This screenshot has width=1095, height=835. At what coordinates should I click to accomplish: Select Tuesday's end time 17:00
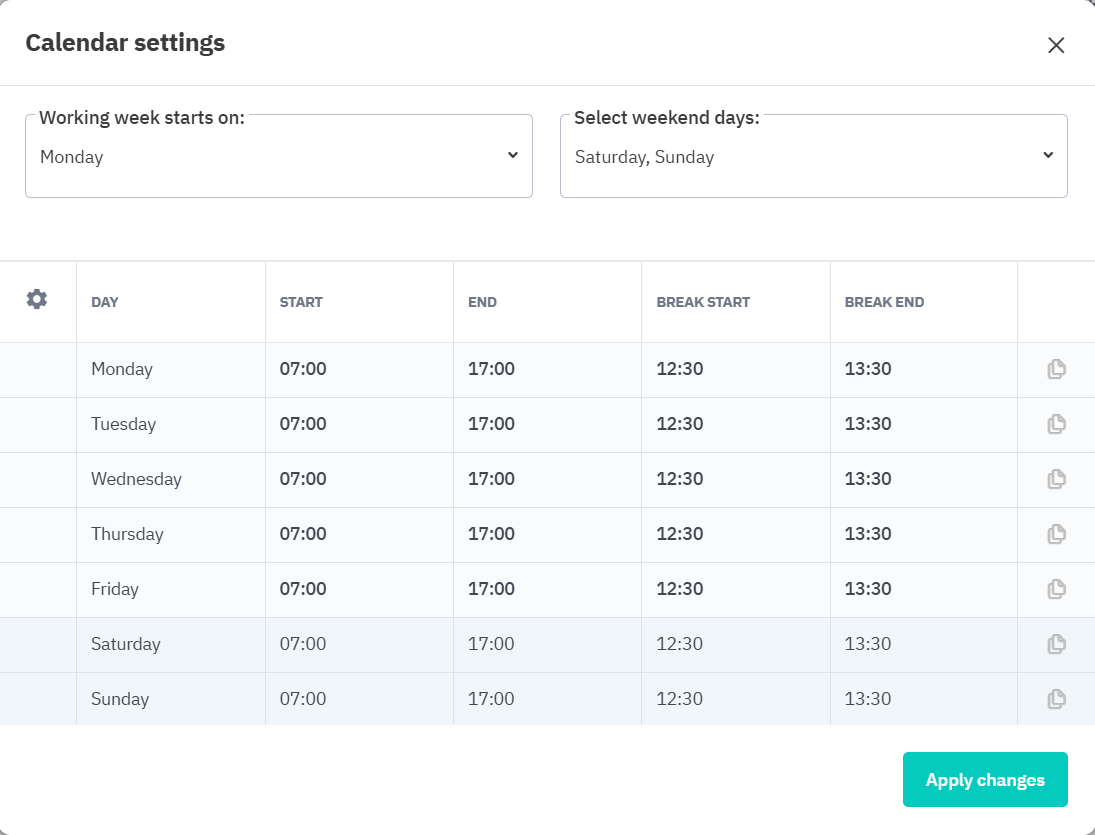491,424
